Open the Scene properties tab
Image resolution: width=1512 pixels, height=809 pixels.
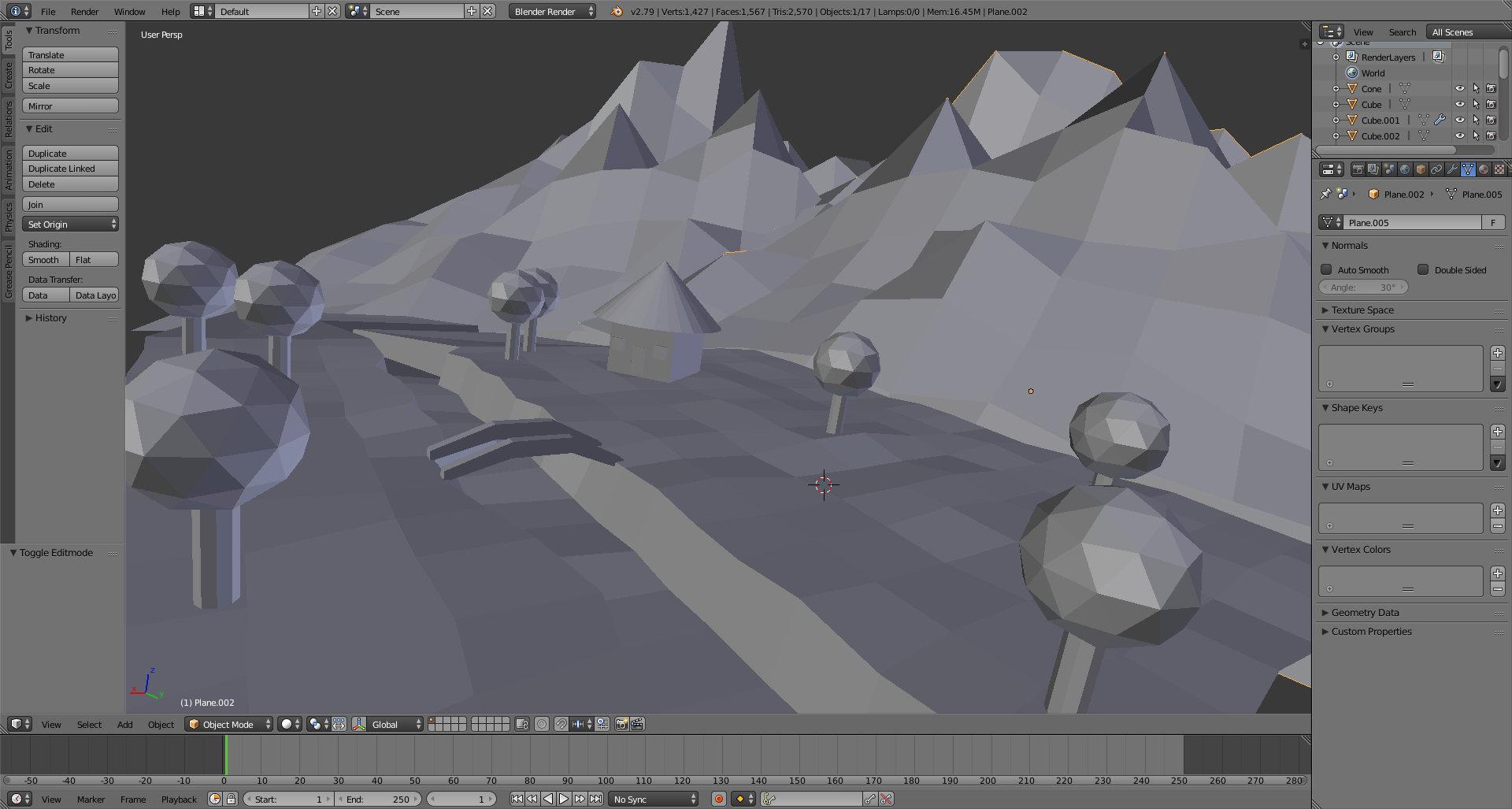pos(1389,169)
